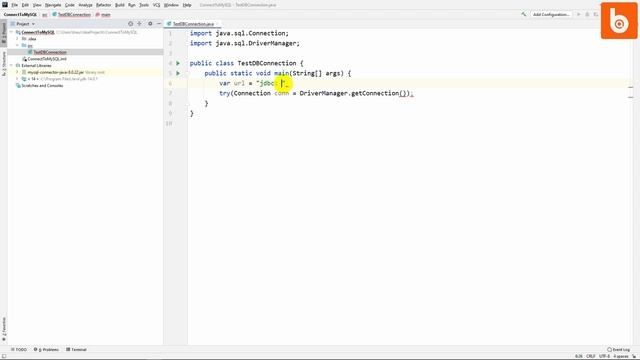The height and width of the screenshot is (360, 640).
Task: Click the tool window toggle icon bottom-left
Action: tap(4, 356)
